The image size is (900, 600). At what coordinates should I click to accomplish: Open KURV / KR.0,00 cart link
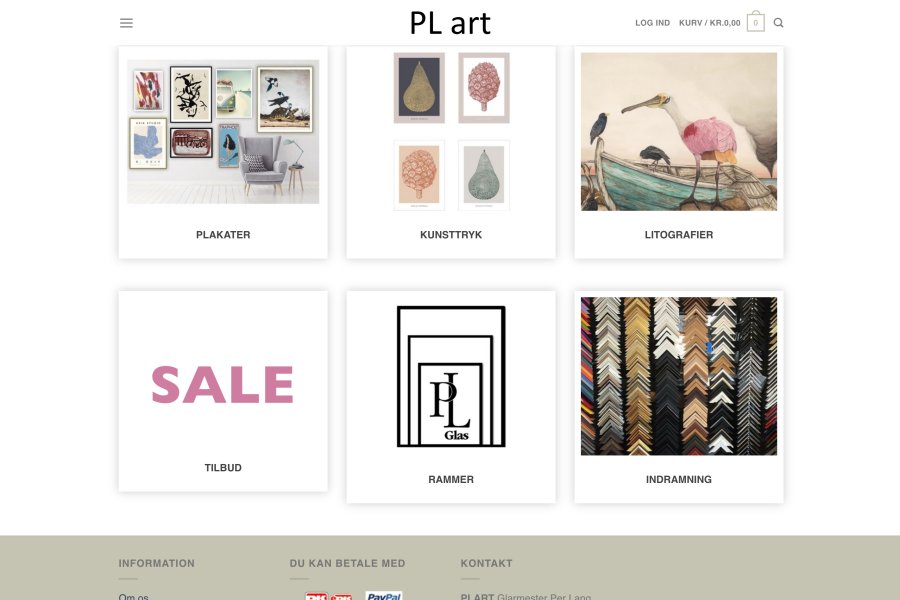(x=709, y=23)
